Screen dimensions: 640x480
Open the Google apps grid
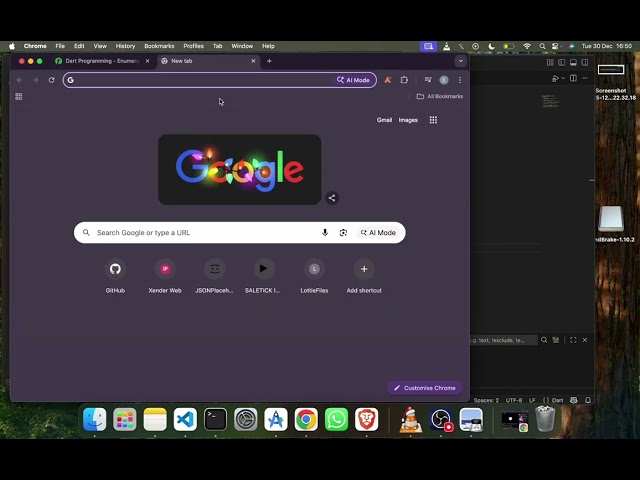click(x=433, y=120)
